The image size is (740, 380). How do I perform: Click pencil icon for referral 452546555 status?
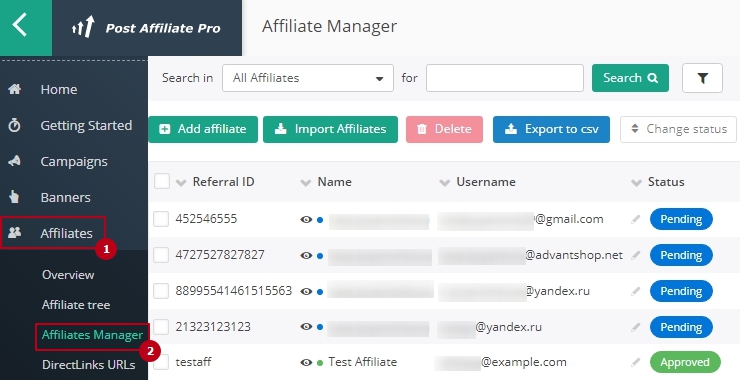[x=636, y=219]
